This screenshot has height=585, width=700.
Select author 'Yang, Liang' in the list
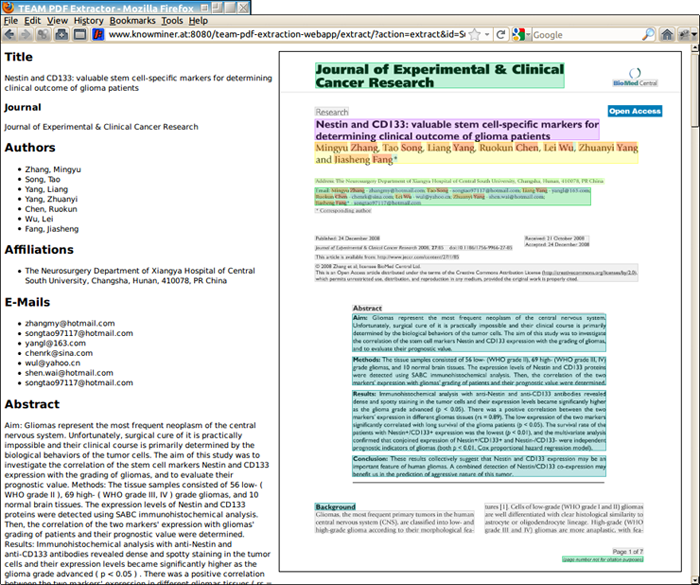[46, 189]
